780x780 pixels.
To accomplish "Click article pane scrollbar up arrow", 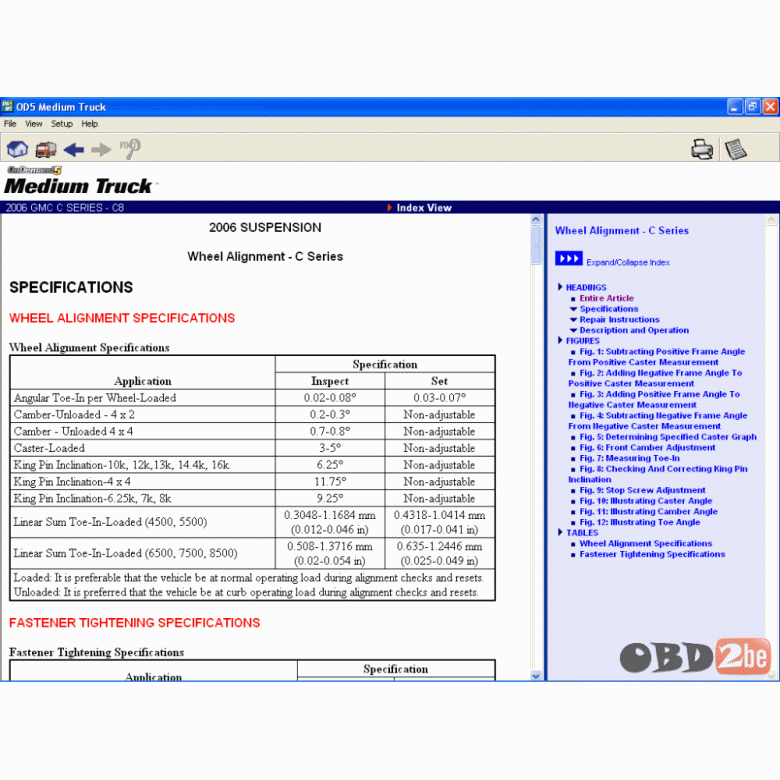I will click(x=536, y=219).
